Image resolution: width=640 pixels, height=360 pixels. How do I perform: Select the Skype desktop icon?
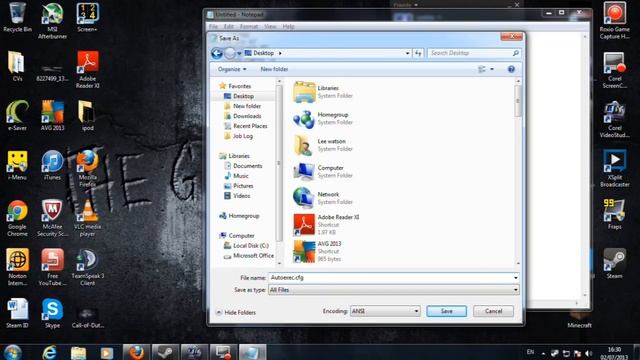52,313
